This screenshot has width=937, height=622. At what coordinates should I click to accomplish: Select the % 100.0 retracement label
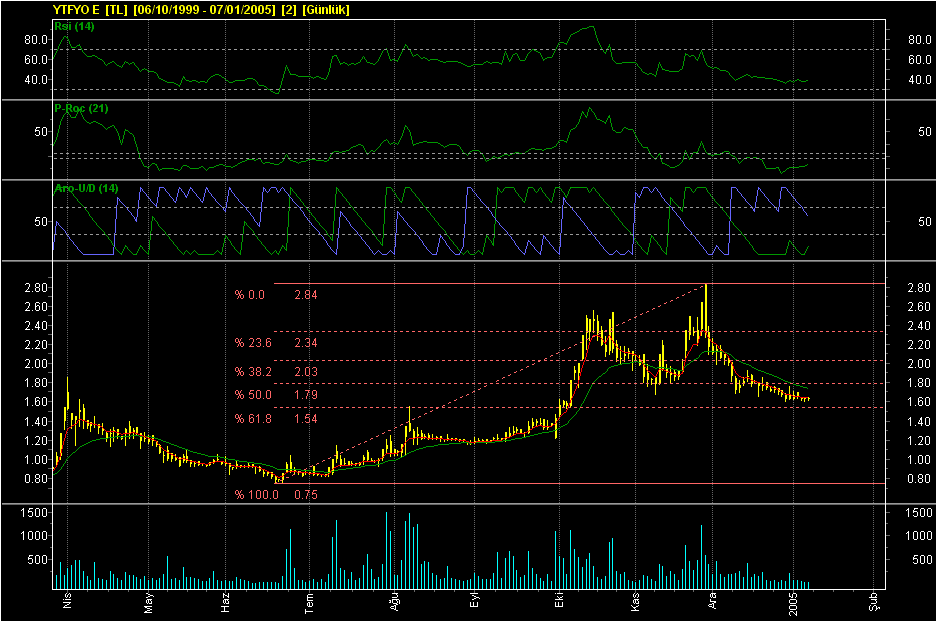coord(256,495)
